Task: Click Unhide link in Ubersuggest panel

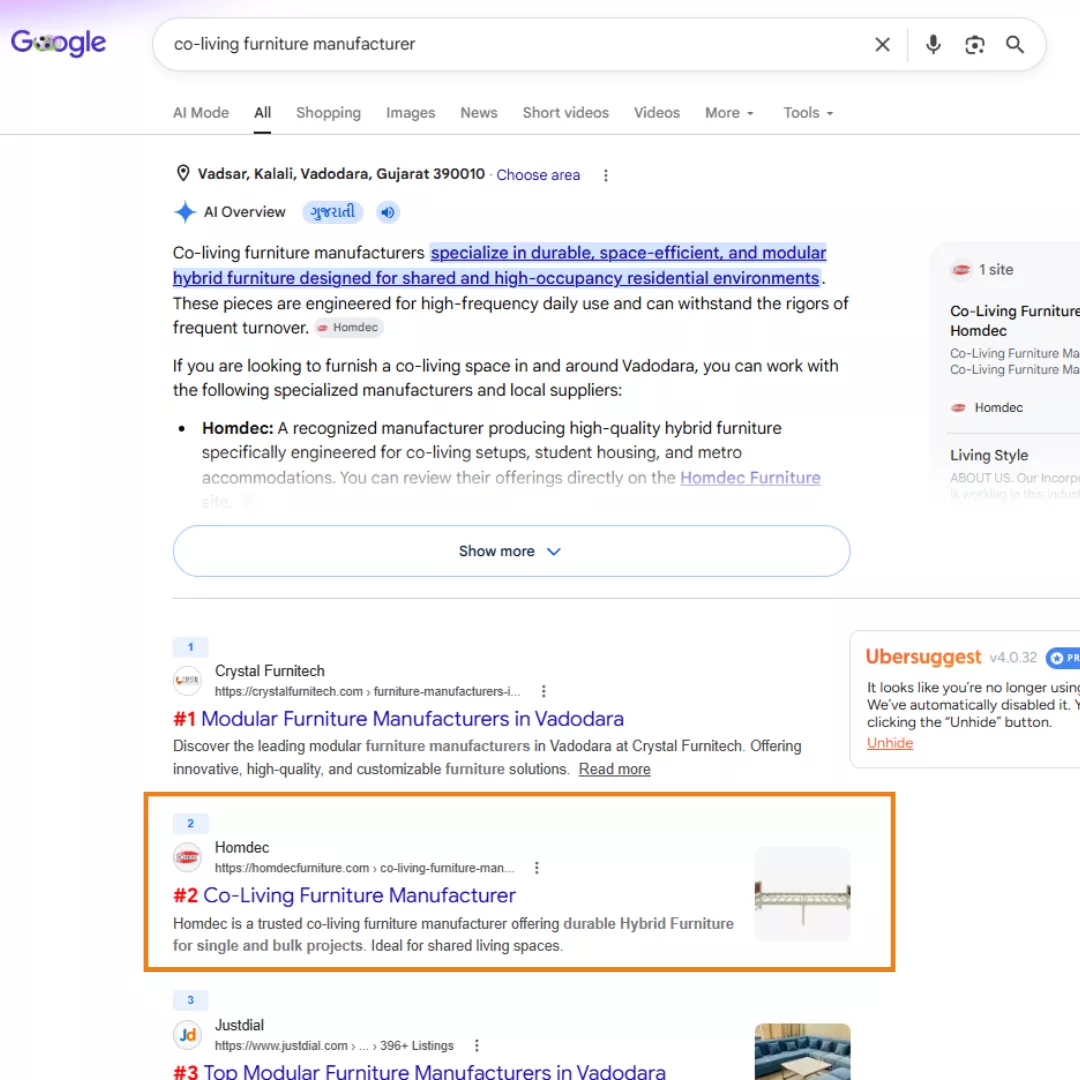Action: (x=890, y=742)
